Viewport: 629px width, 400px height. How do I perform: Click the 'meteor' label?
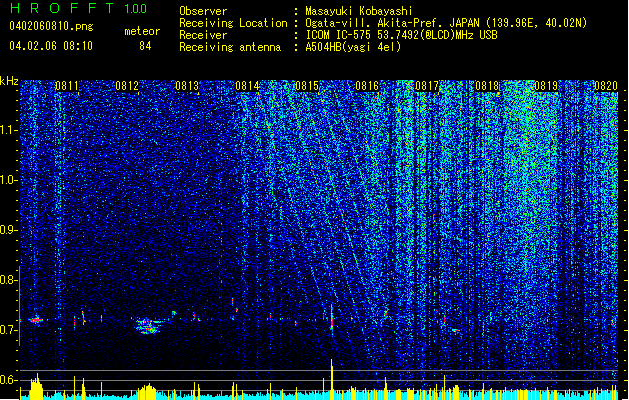[142, 31]
